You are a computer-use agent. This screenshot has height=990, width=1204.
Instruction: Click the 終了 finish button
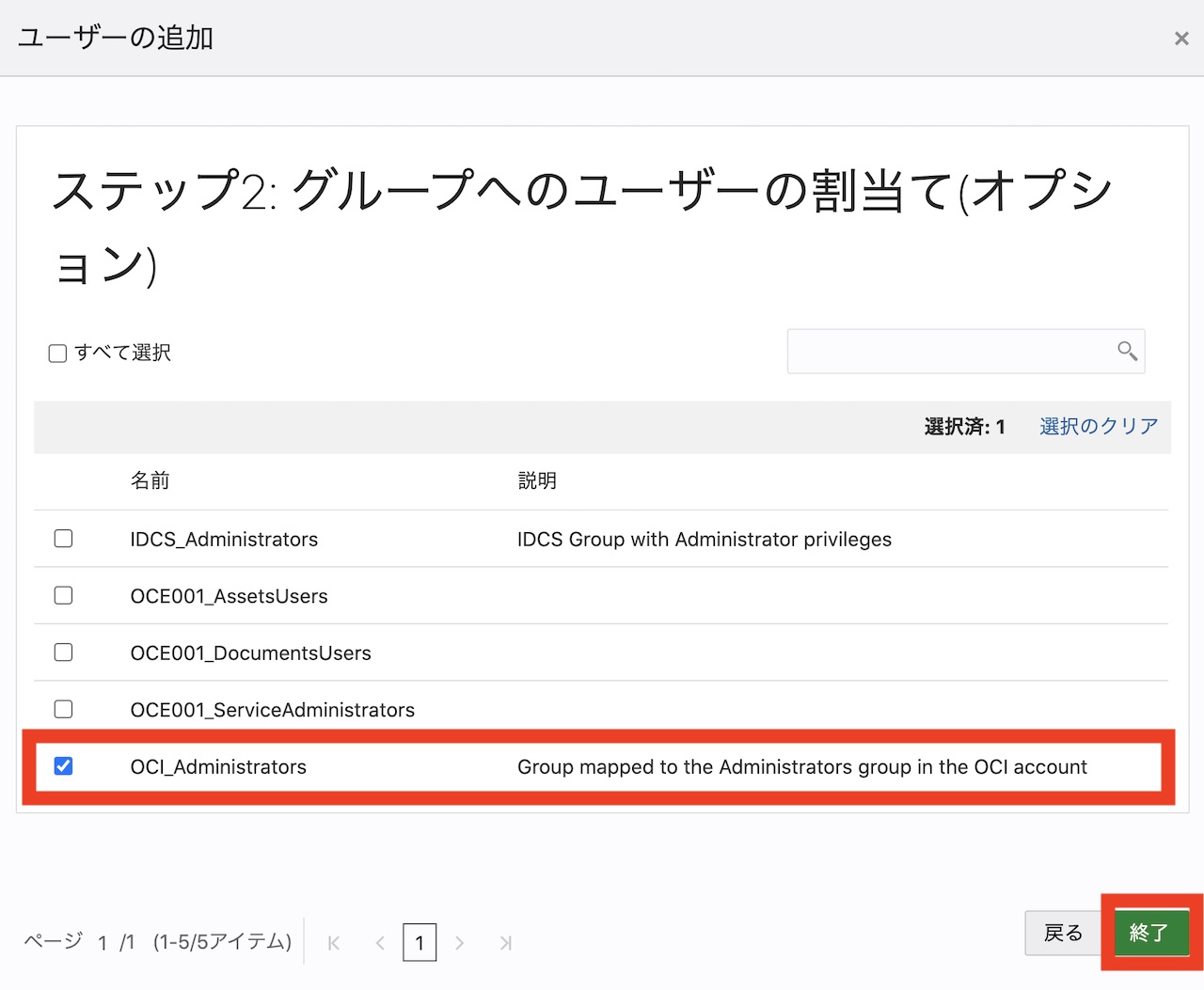[1150, 933]
